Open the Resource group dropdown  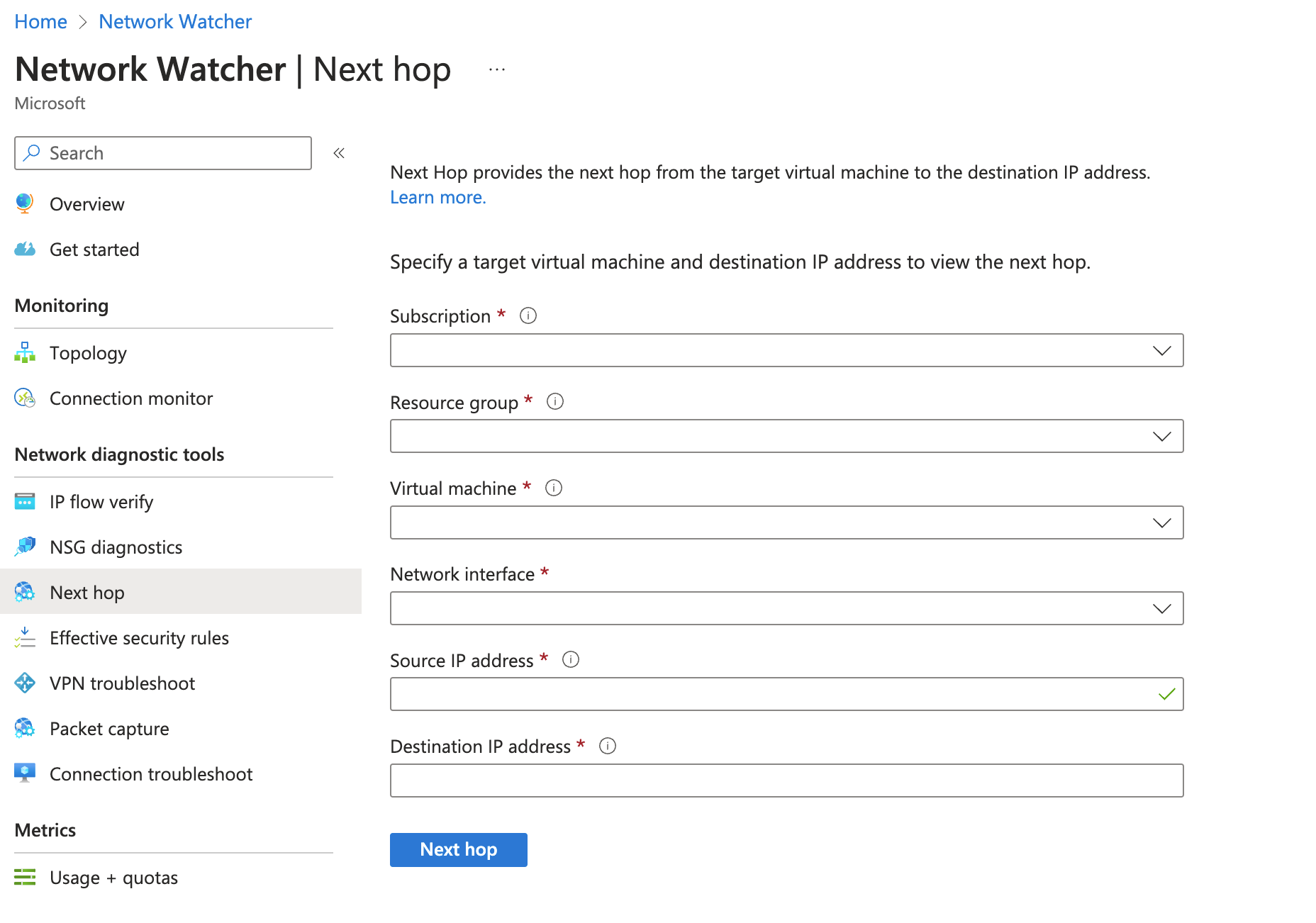pyautogui.click(x=786, y=437)
